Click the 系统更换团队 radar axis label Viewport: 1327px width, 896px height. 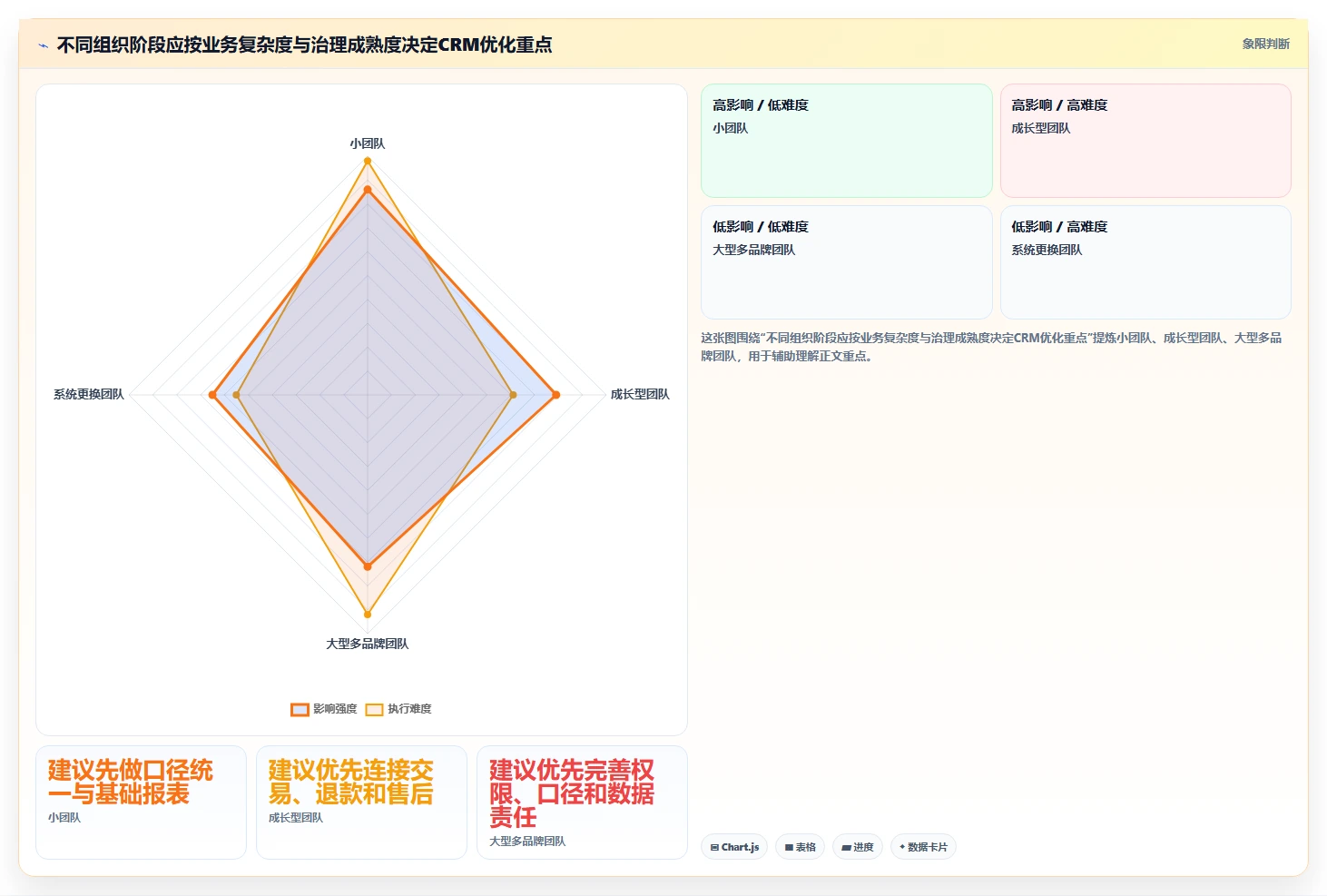point(88,394)
